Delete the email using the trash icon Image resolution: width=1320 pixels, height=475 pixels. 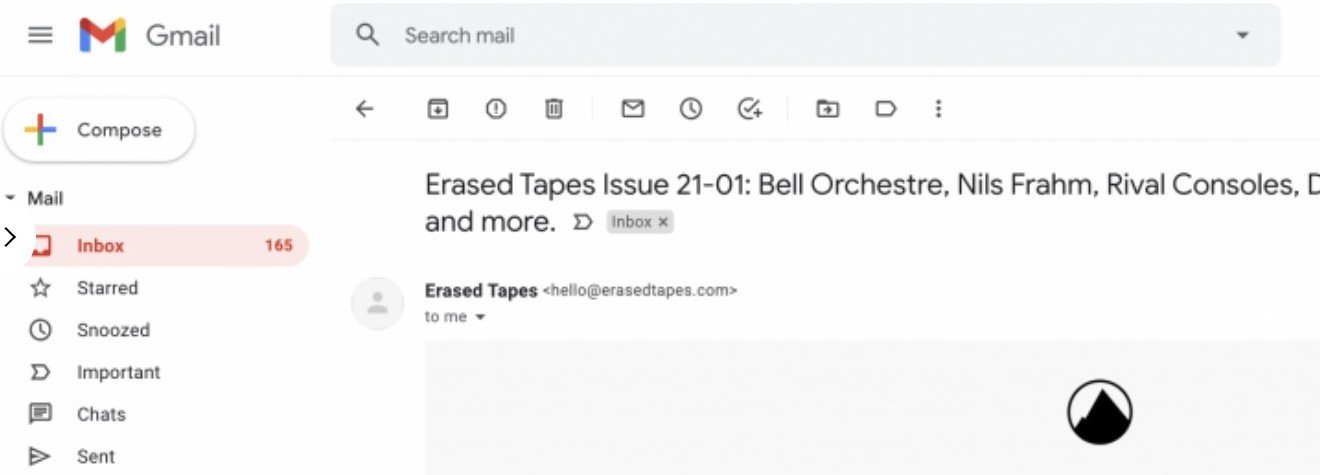[553, 109]
